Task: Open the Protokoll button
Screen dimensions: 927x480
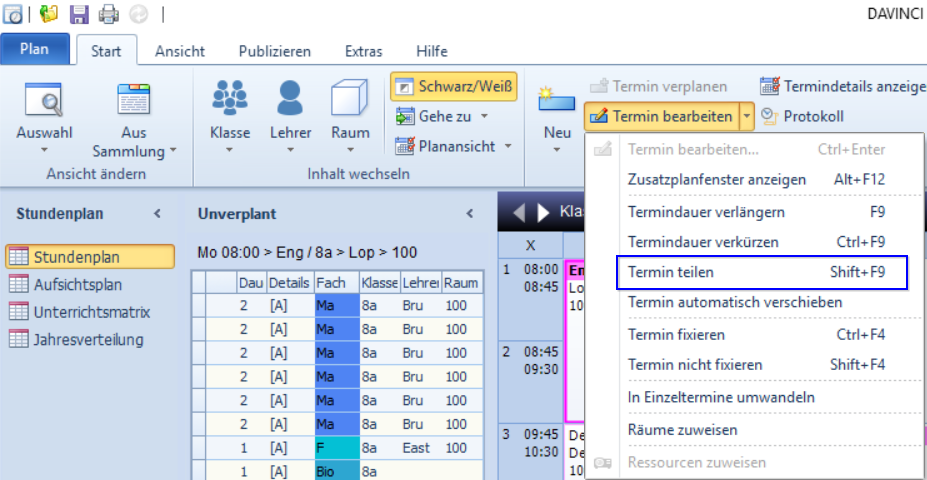Action: (x=802, y=116)
